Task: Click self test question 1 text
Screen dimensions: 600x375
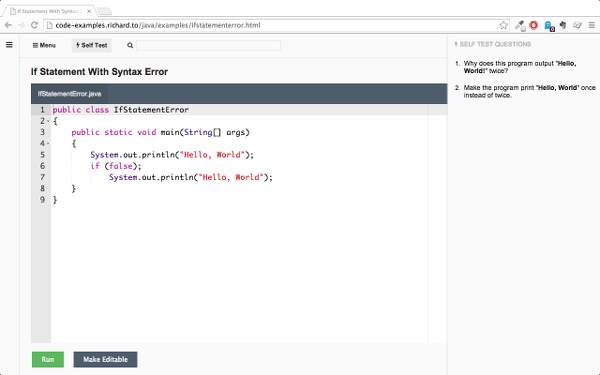Action: (520, 67)
